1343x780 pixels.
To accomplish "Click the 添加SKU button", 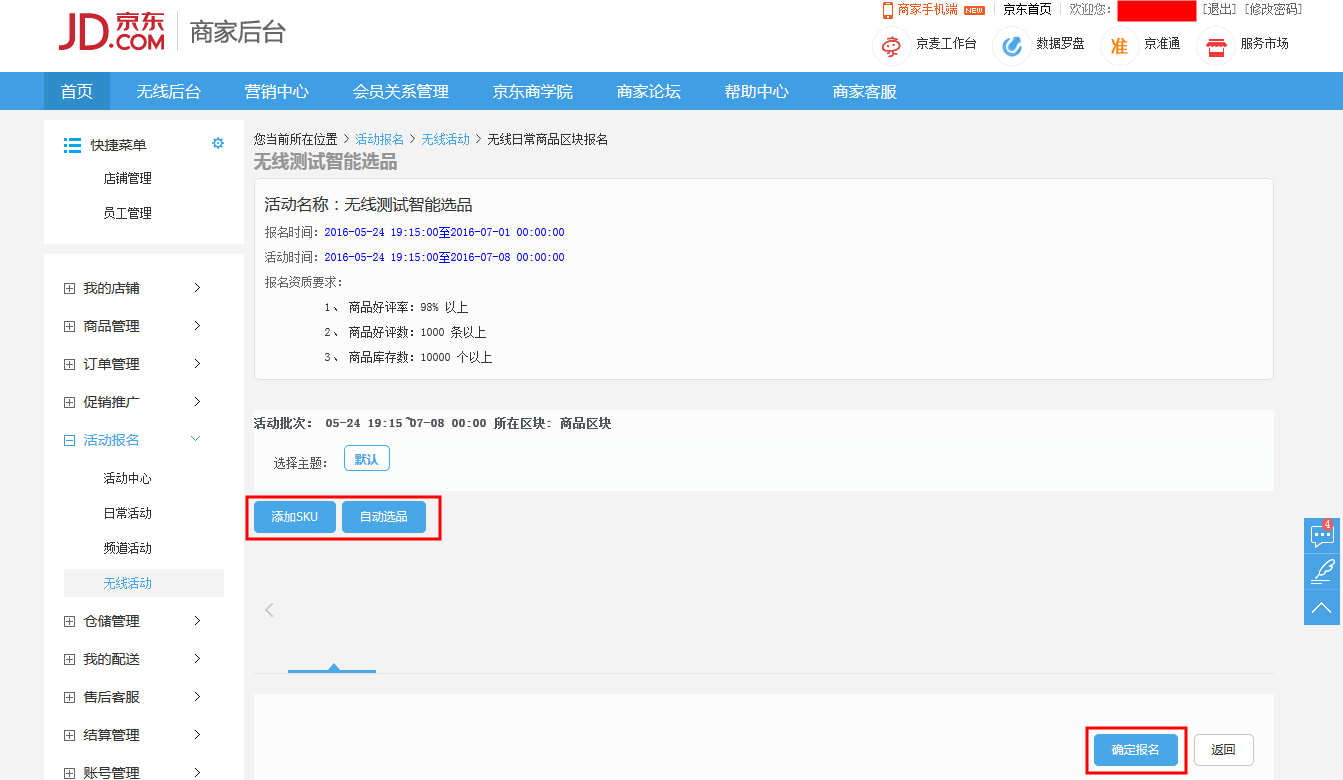I will (294, 517).
